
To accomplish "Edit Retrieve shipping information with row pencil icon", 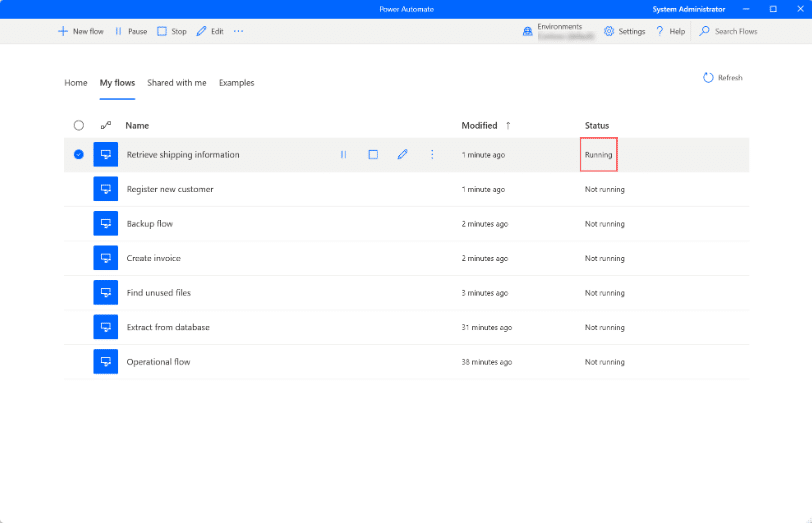I will click(x=402, y=155).
